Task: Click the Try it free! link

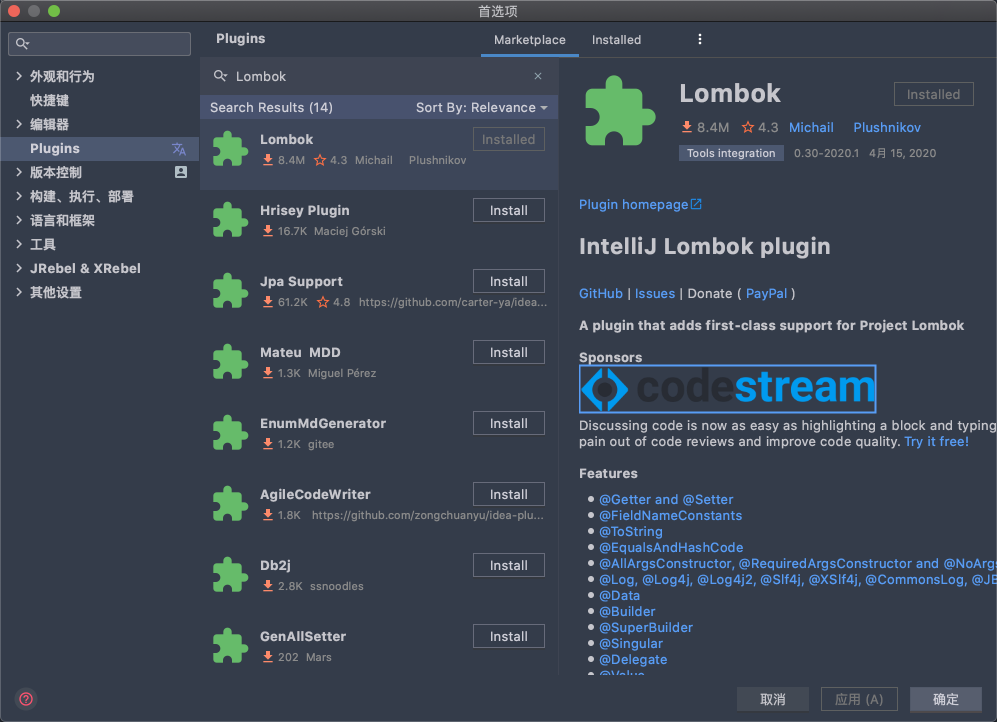Action: (x=937, y=442)
